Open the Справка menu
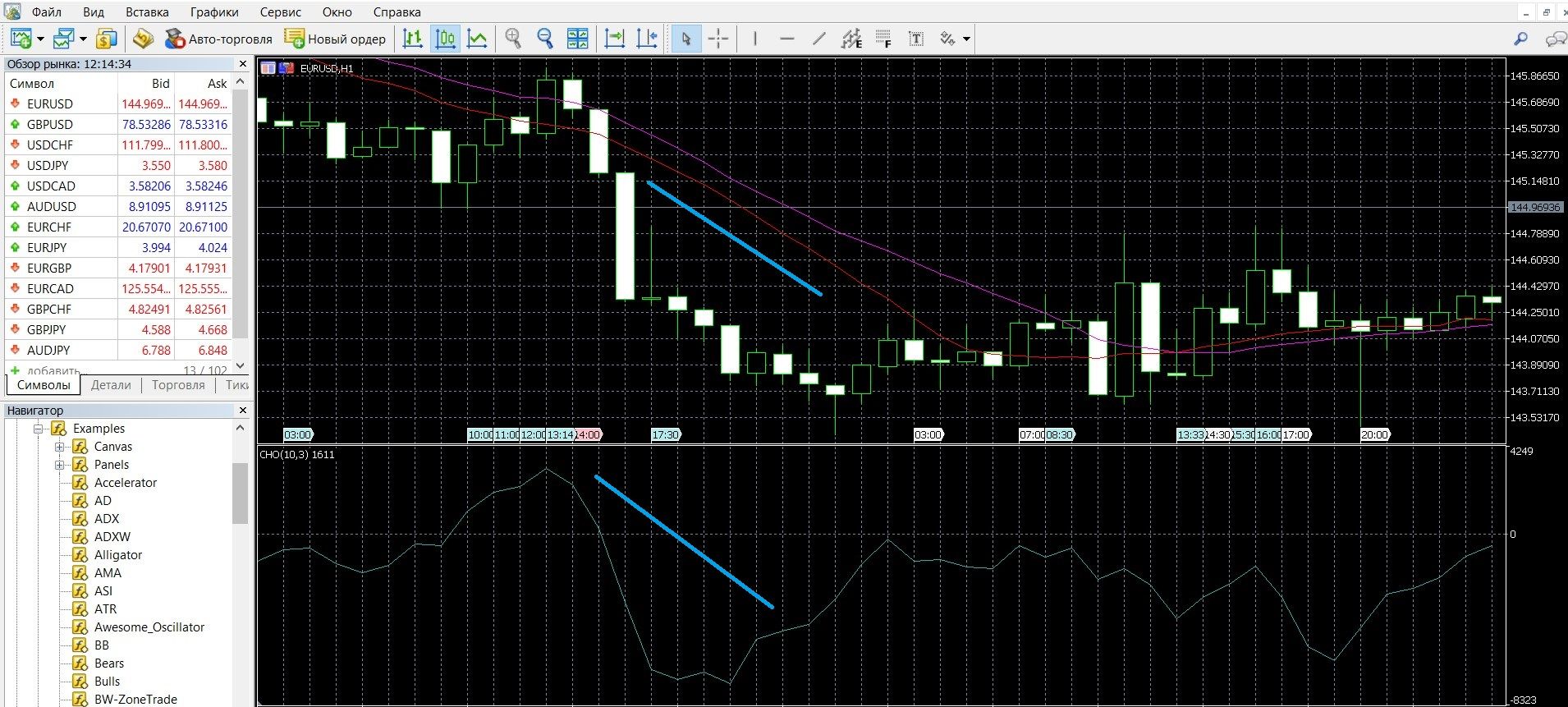This screenshot has height=707, width=1568. pos(397,12)
